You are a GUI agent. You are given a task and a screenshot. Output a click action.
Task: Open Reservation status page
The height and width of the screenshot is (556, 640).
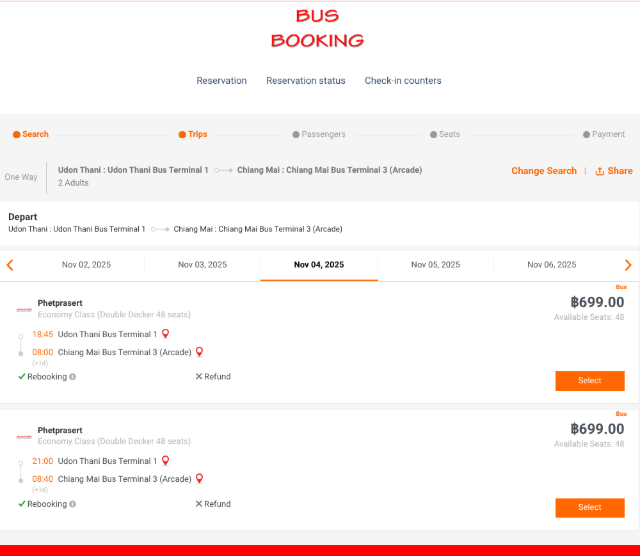(305, 81)
